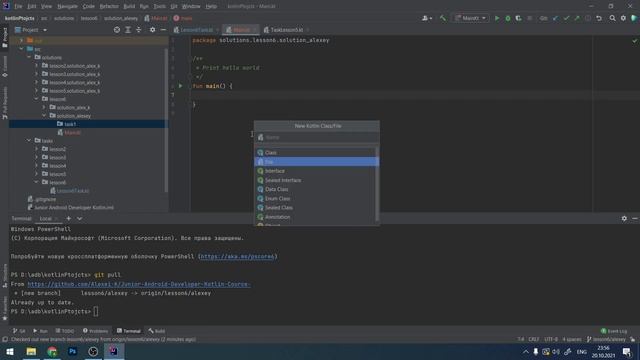
Task: Open the File menu
Action: click(18, 7)
